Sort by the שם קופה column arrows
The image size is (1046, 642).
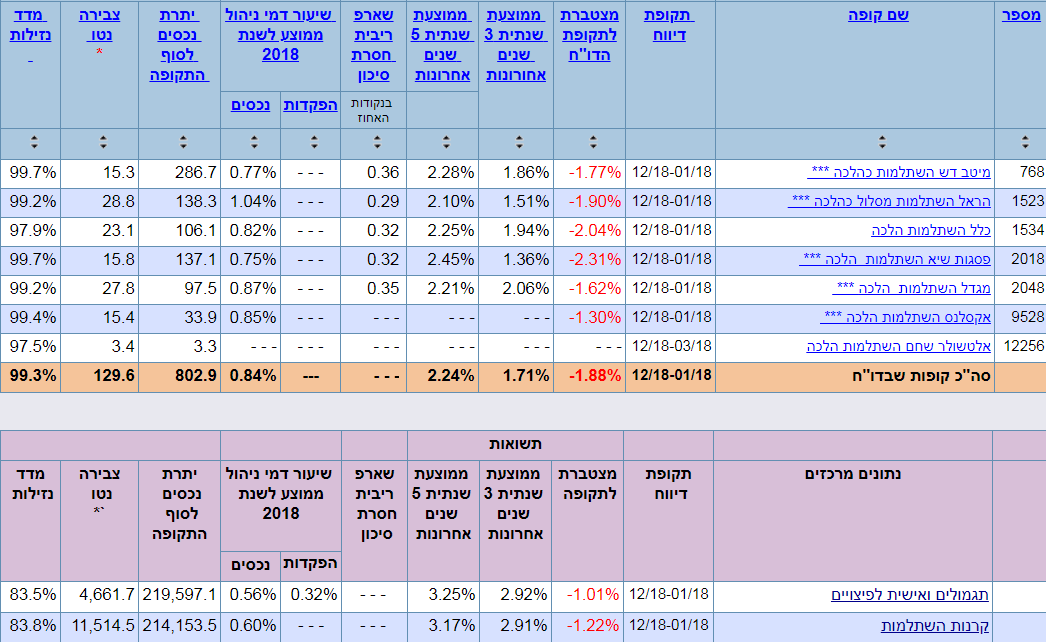882,142
